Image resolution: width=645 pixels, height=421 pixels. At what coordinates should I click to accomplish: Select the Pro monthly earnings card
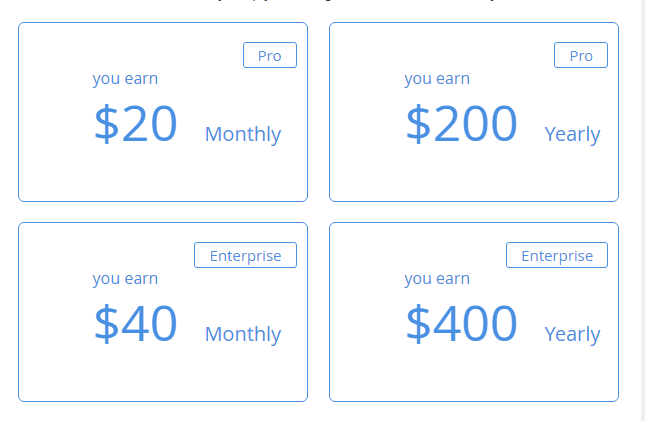(163, 112)
